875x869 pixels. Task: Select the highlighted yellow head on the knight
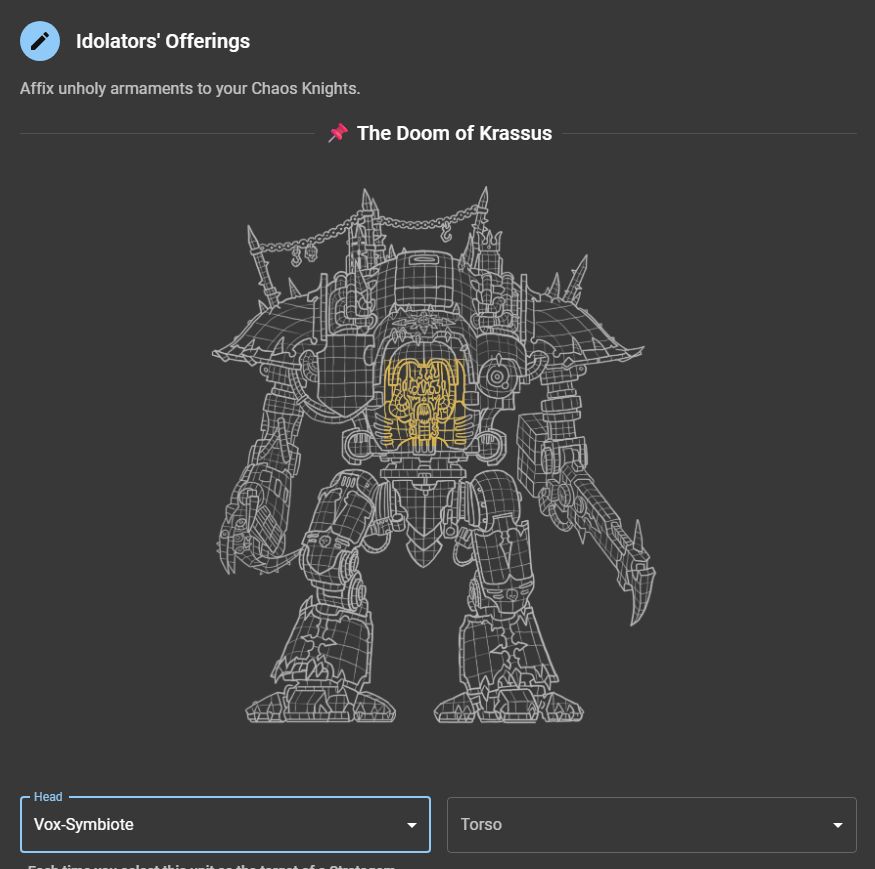click(424, 403)
